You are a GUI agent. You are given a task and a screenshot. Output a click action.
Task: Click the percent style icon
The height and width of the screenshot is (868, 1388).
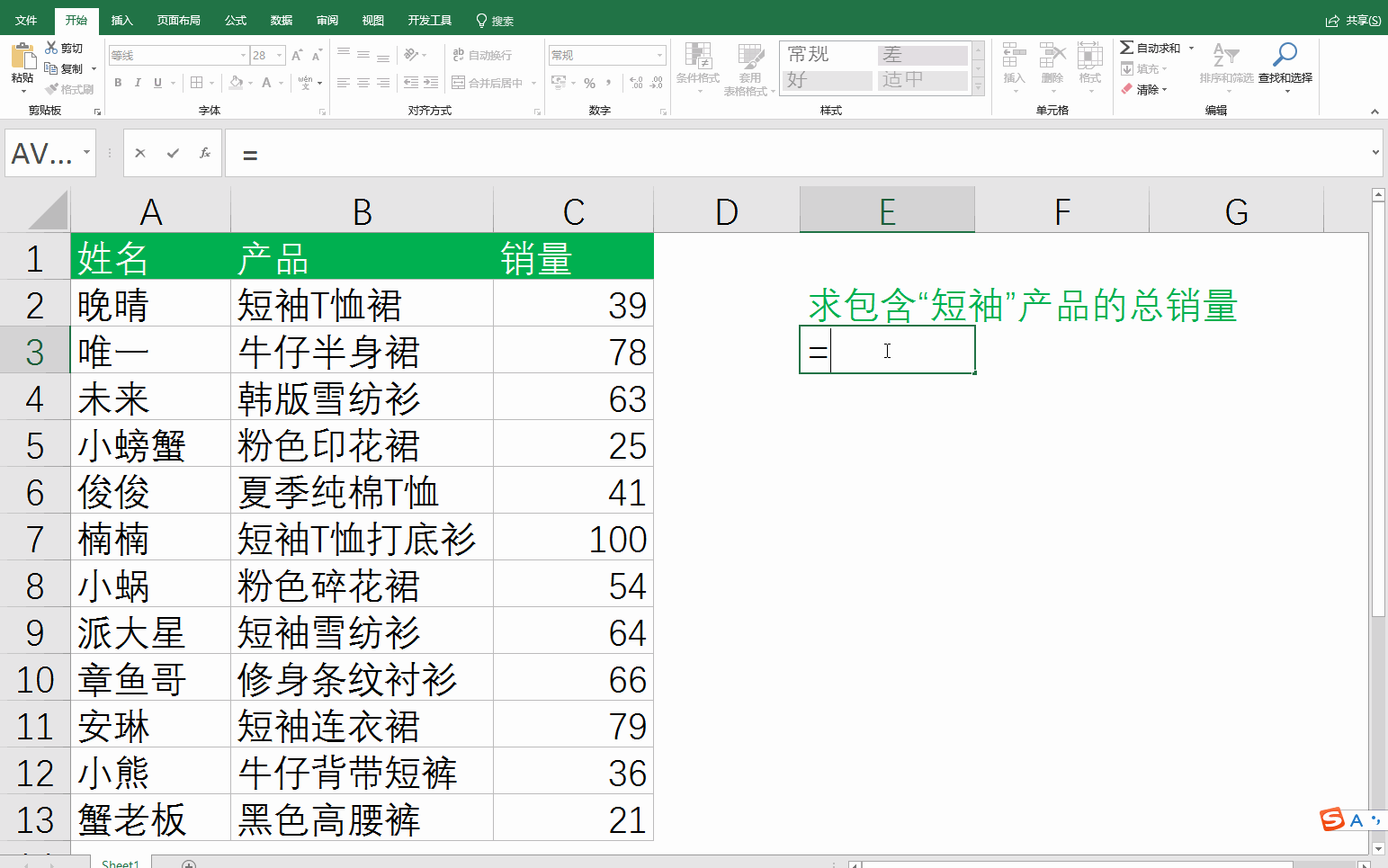pos(589,83)
